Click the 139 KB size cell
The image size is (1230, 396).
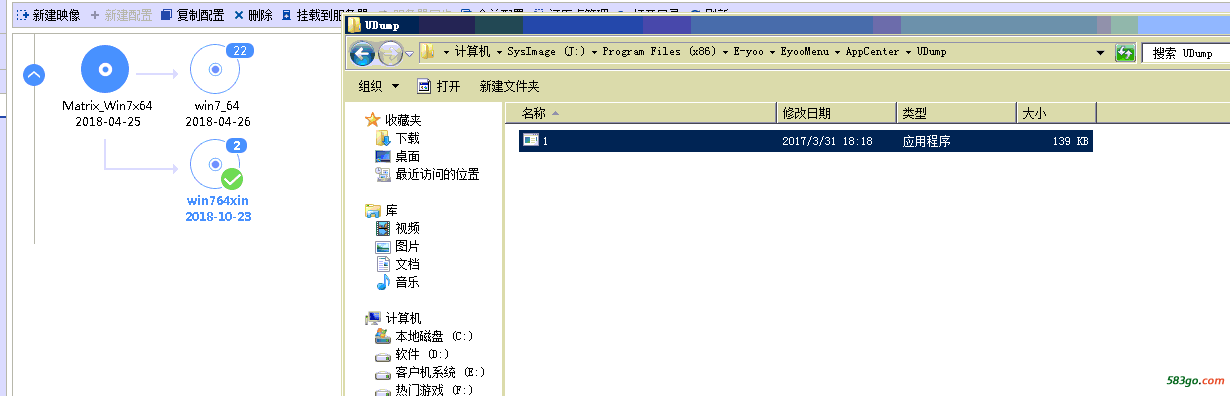[1070, 142]
